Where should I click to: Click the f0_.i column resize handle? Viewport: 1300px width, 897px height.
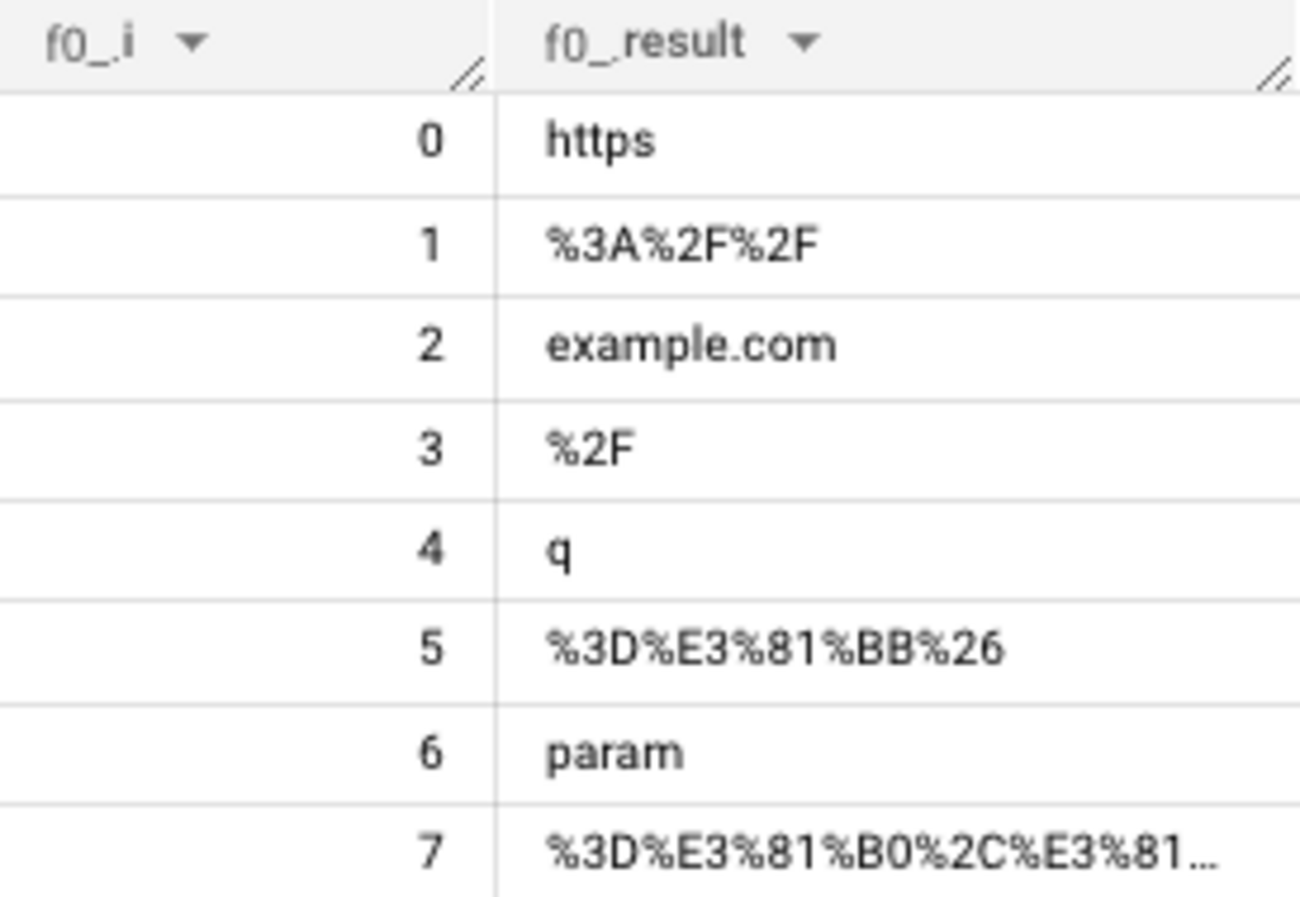[x=468, y=75]
